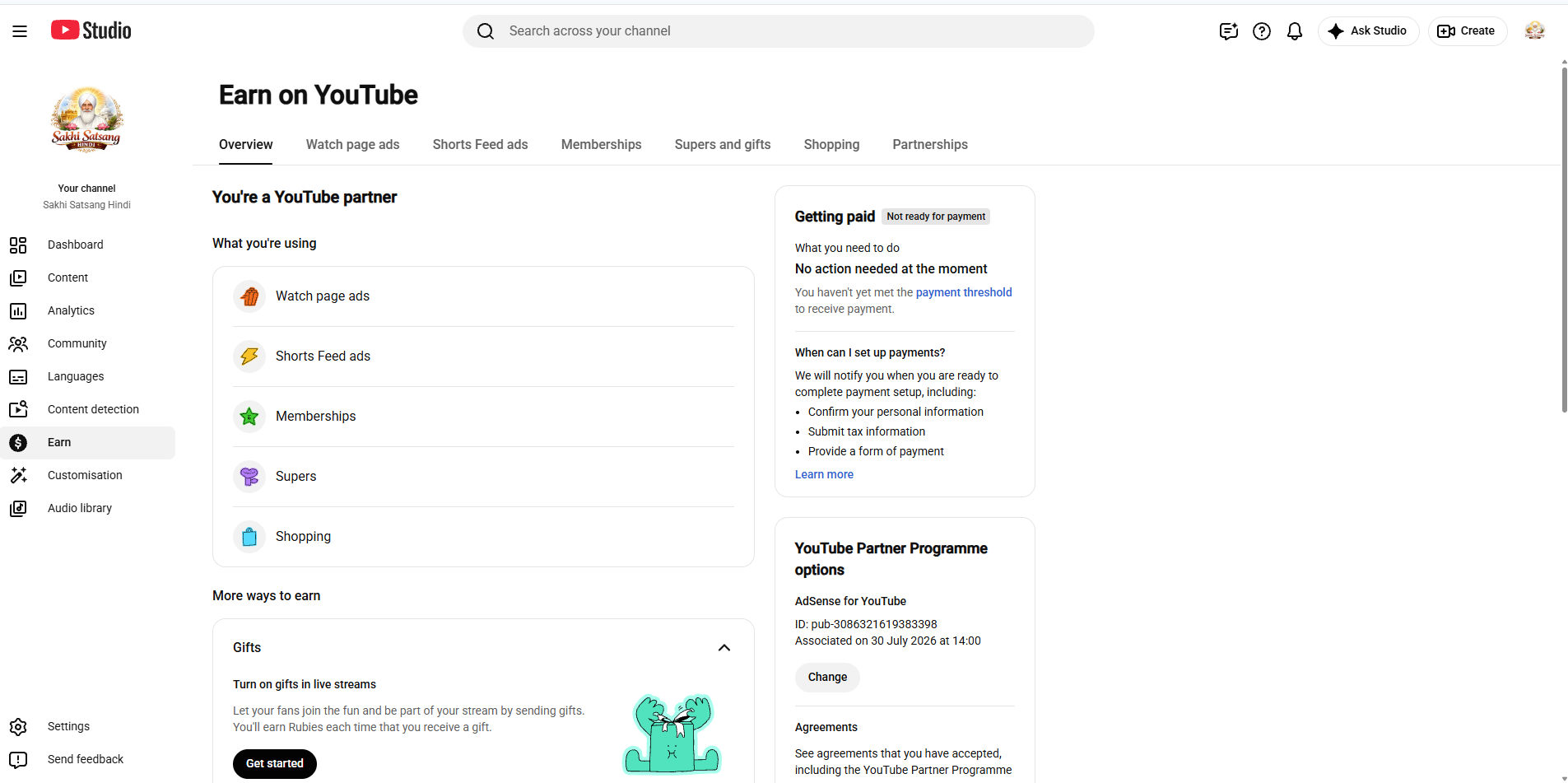Open the Help question mark icon
1568x783 pixels.
point(1262,31)
